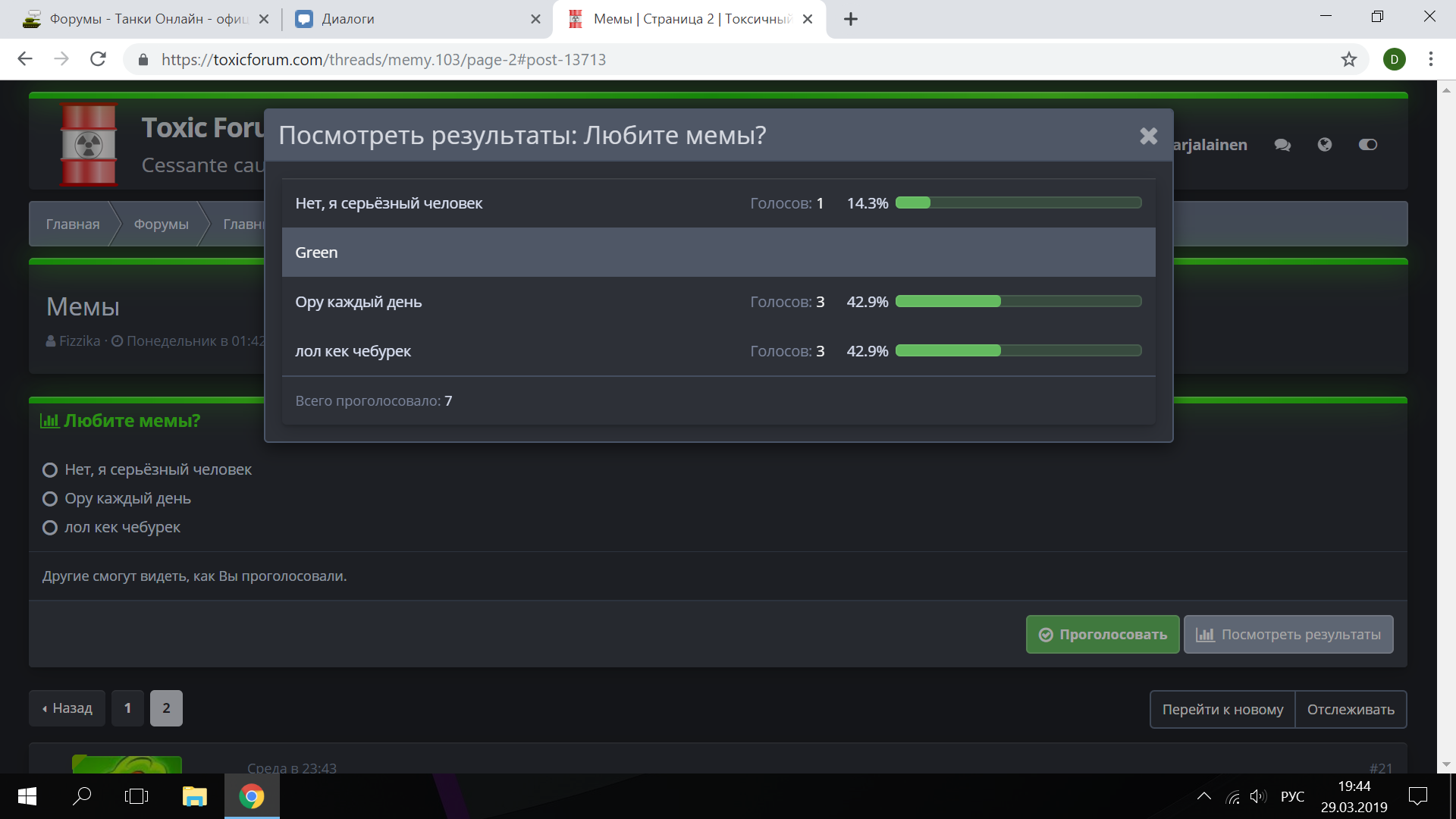
Task: Click the globe alerts icon
Action: 1324,145
